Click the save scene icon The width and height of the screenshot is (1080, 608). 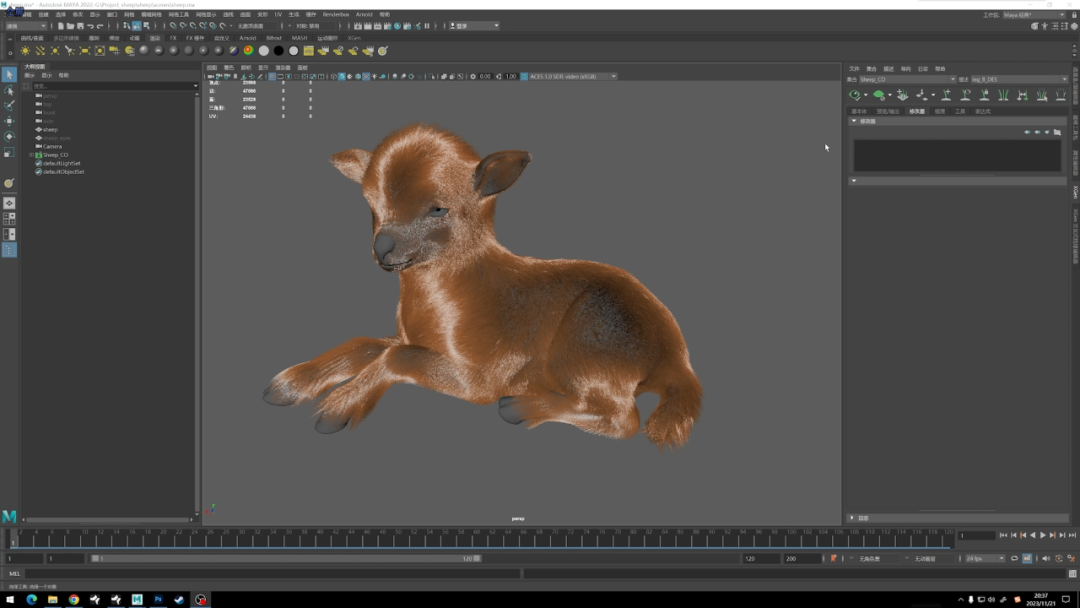pyautogui.click(x=80, y=26)
